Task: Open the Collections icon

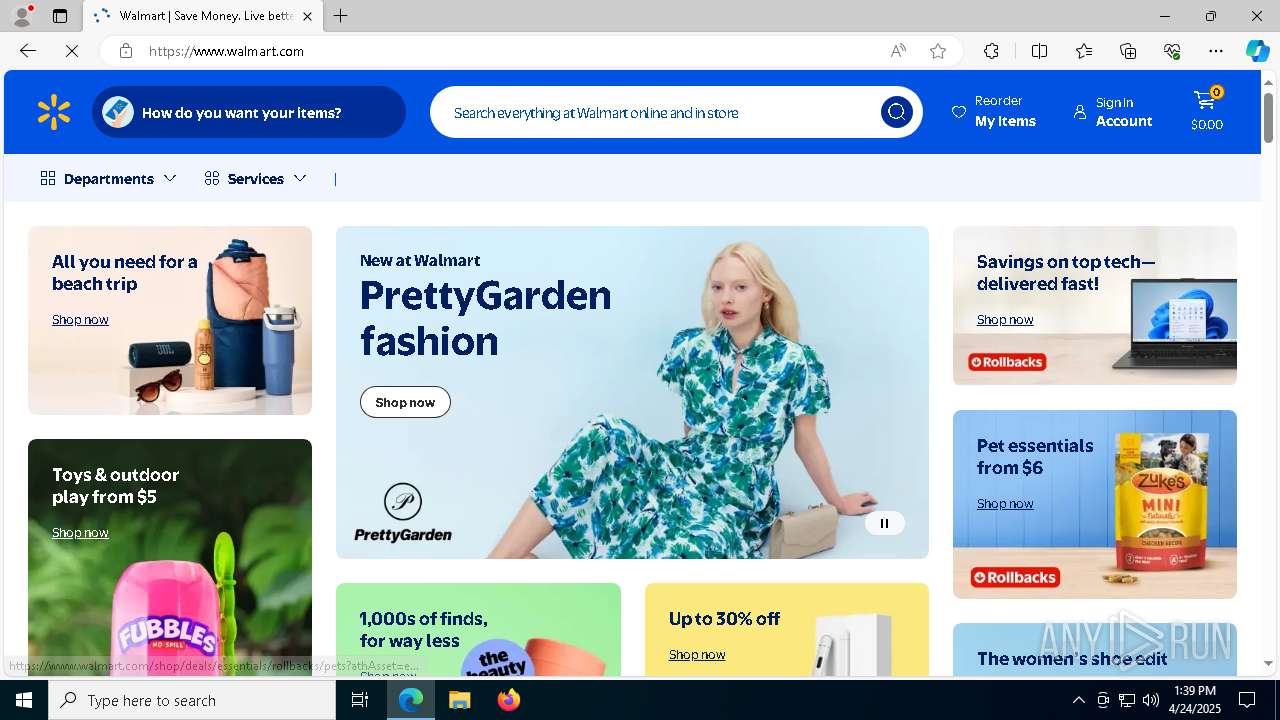Action: [1128, 51]
